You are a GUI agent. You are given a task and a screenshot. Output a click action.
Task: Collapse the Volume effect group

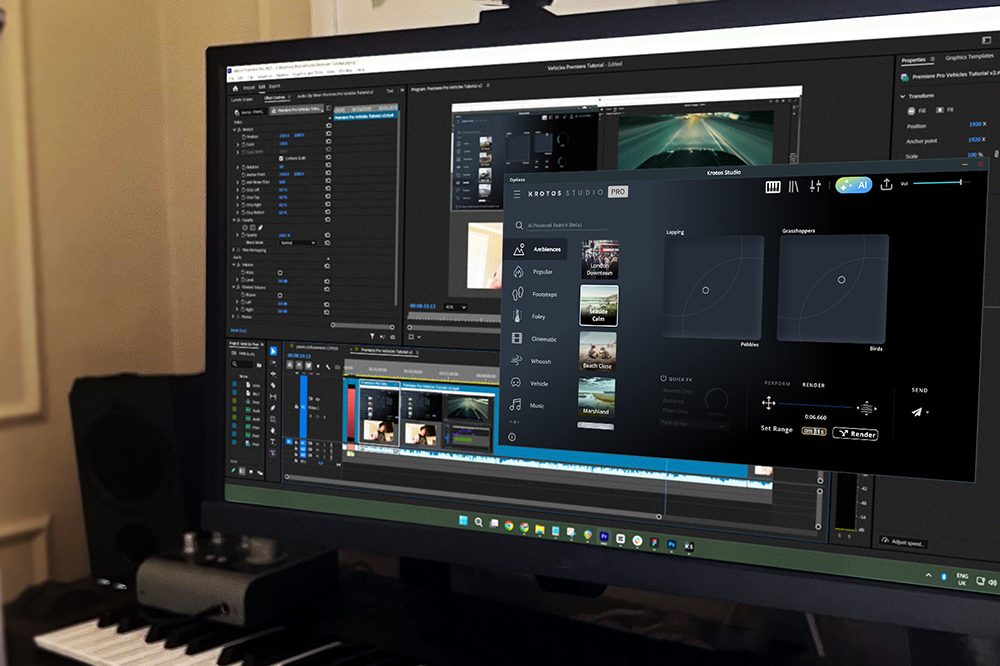pos(234,265)
